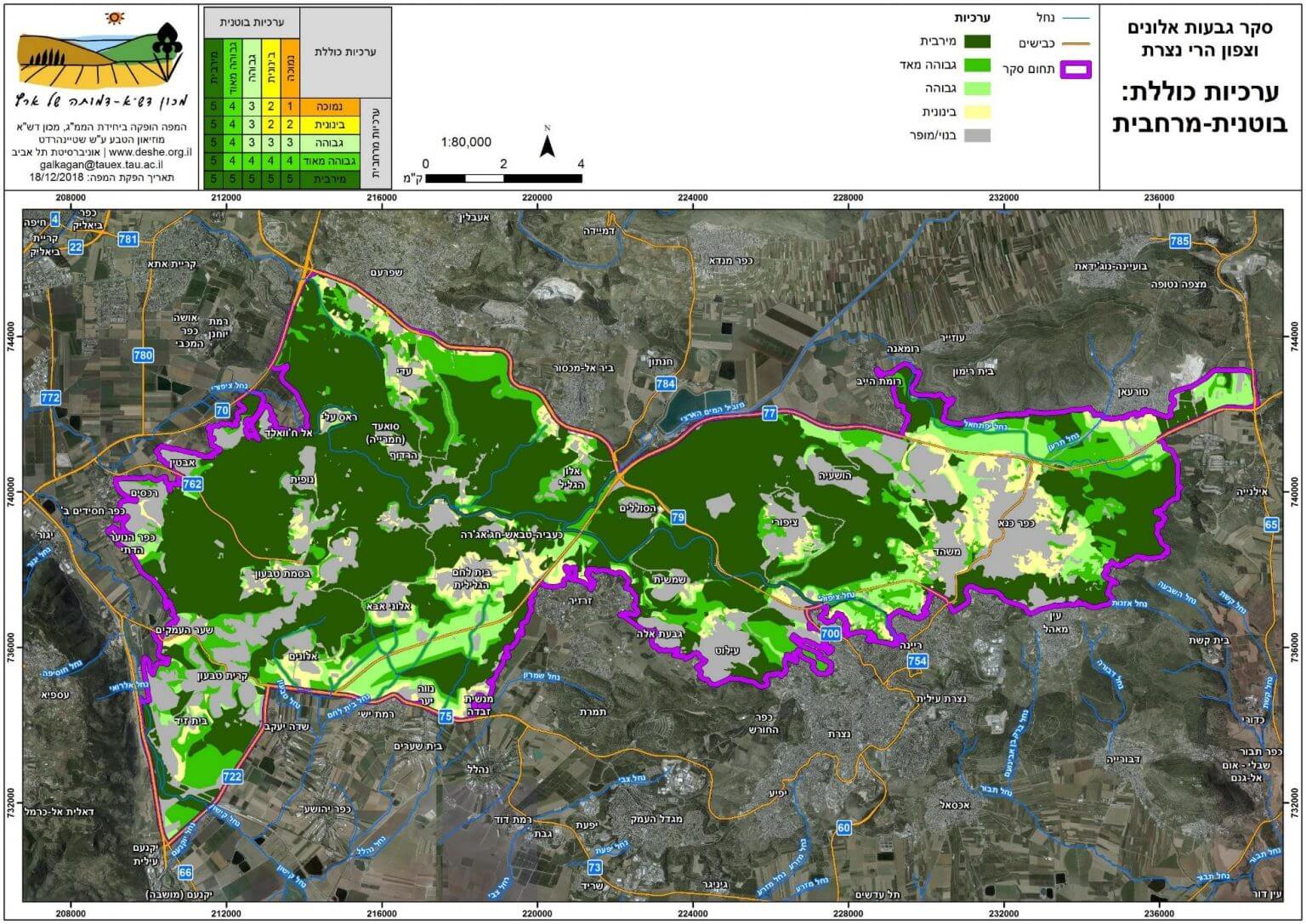The height and width of the screenshot is (924, 1306).
Task: Open the www.deshe.org.il website link
Action: click(x=152, y=152)
